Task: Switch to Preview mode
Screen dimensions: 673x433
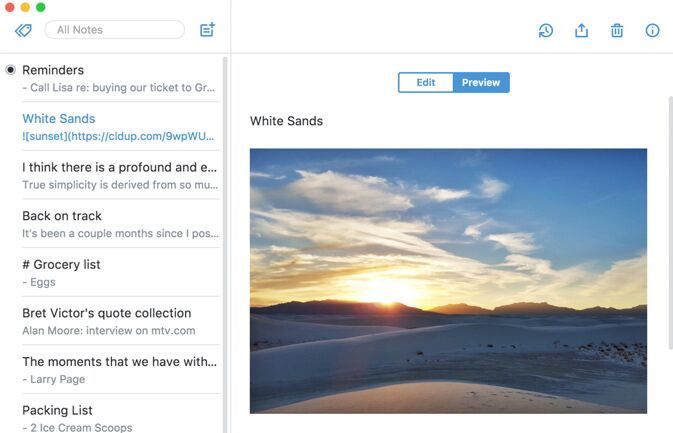Action: pyautogui.click(x=481, y=82)
